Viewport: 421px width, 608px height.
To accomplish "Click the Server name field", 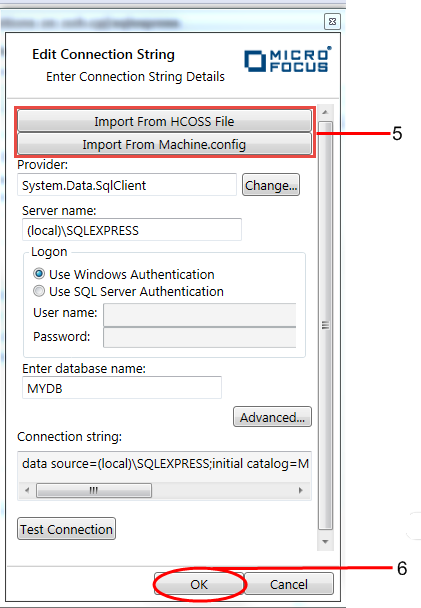I will pos(132,230).
